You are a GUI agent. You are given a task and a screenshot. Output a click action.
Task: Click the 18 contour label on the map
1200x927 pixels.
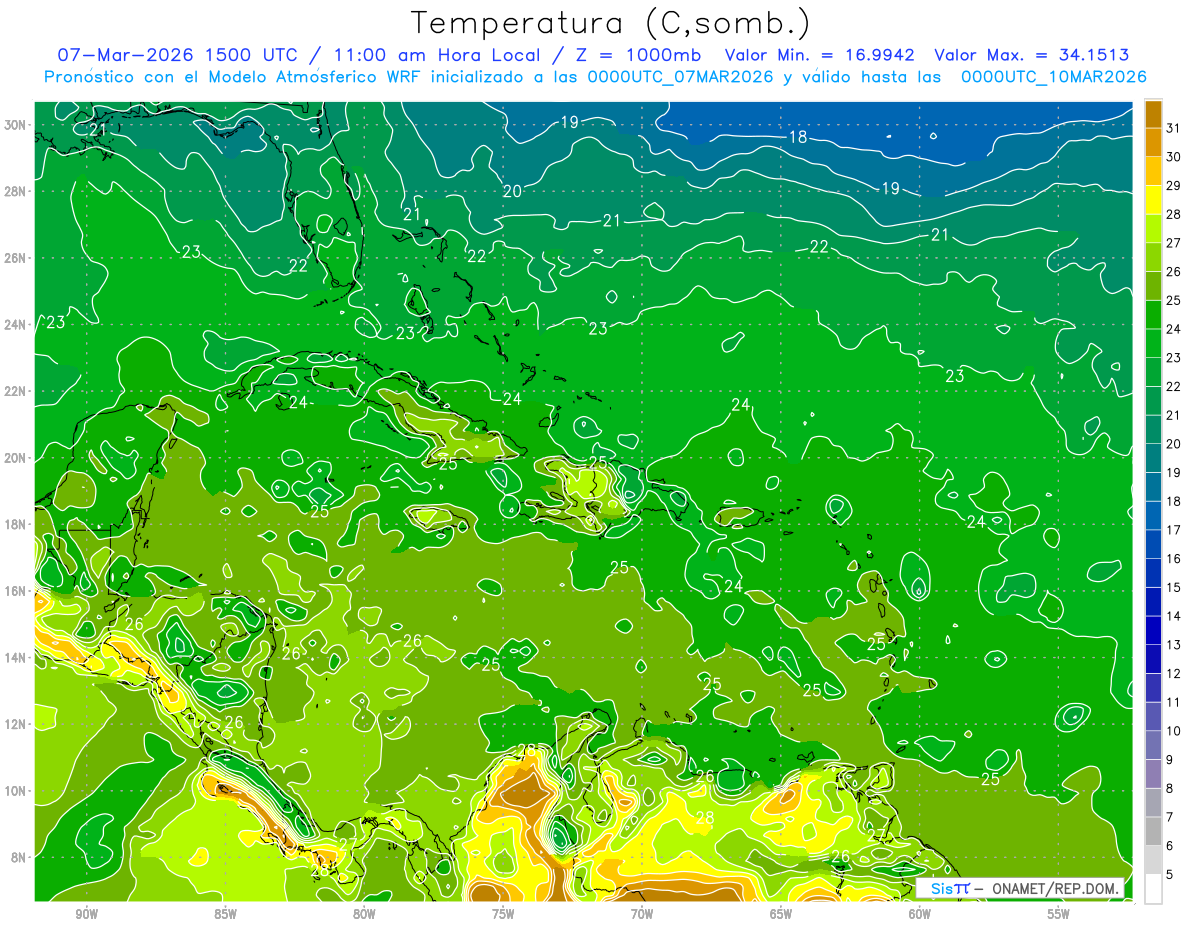click(798, 137)
